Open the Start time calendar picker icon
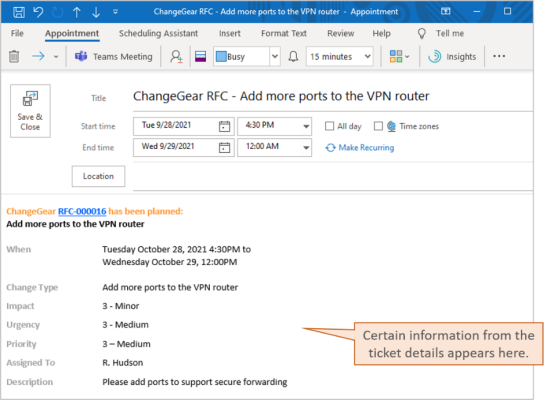This screenshot has height=400, width=547. tap(224, 126)
